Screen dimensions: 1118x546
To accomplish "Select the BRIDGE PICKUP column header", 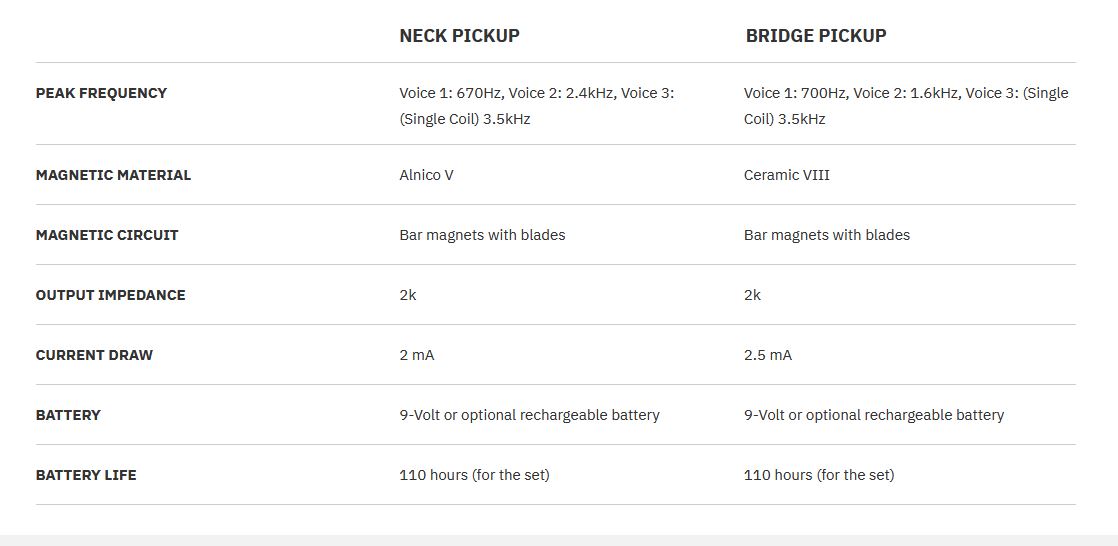I will tap(816, 36).
